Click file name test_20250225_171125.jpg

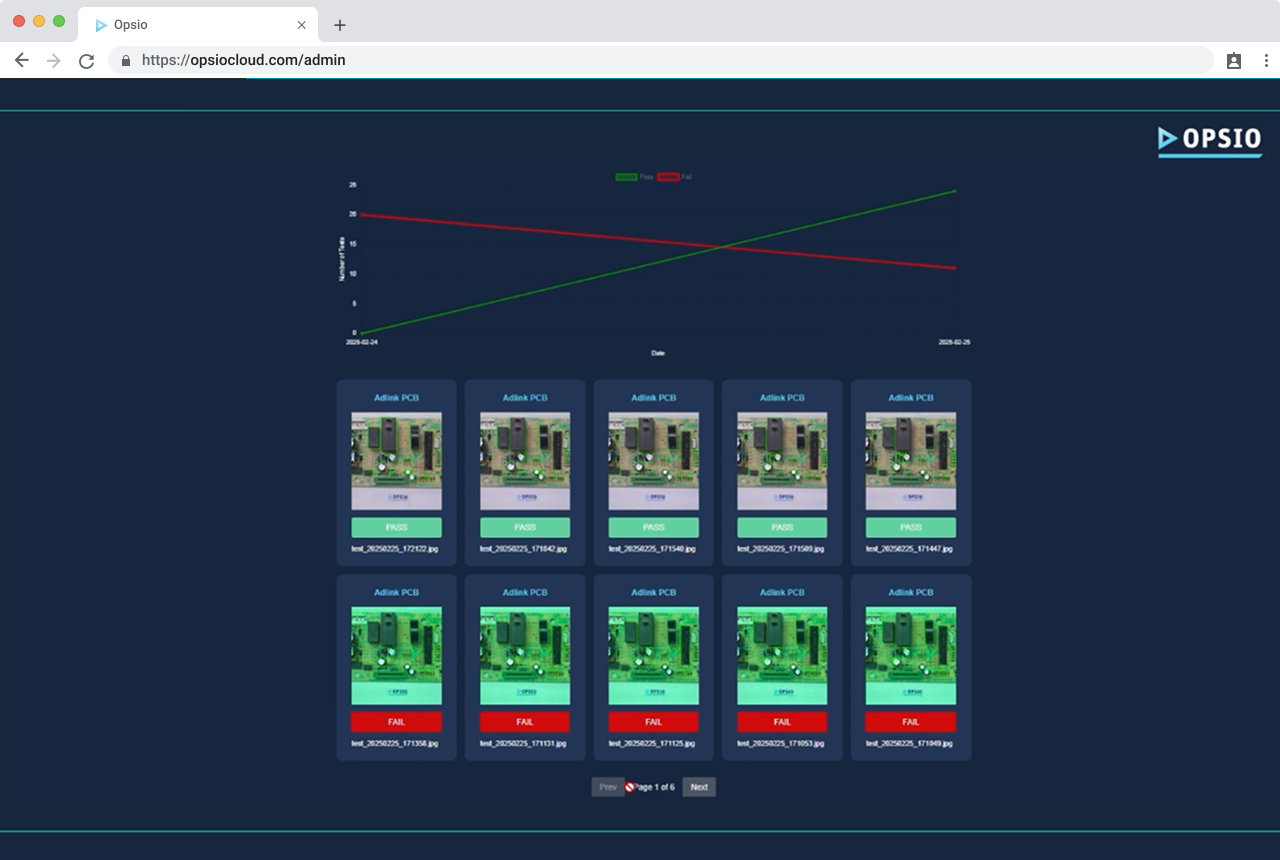click(652, 744)
